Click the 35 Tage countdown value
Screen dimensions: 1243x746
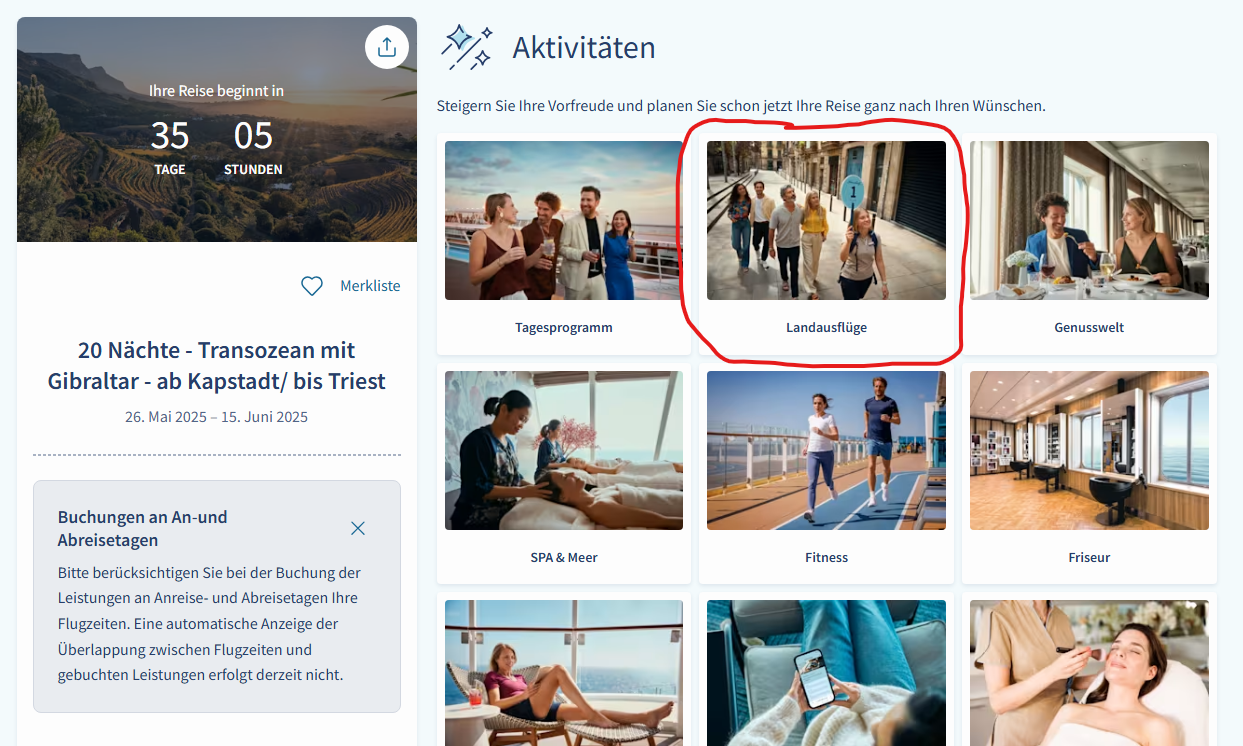170,135
